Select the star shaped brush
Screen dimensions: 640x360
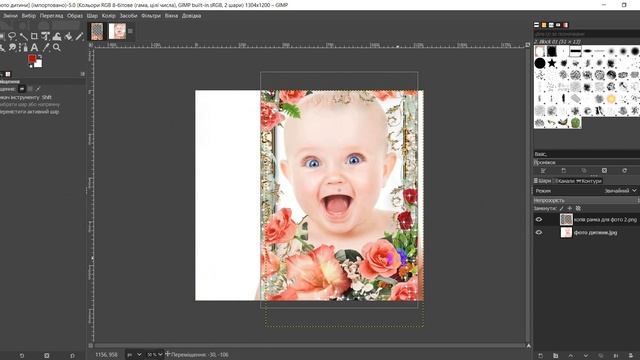552,63
